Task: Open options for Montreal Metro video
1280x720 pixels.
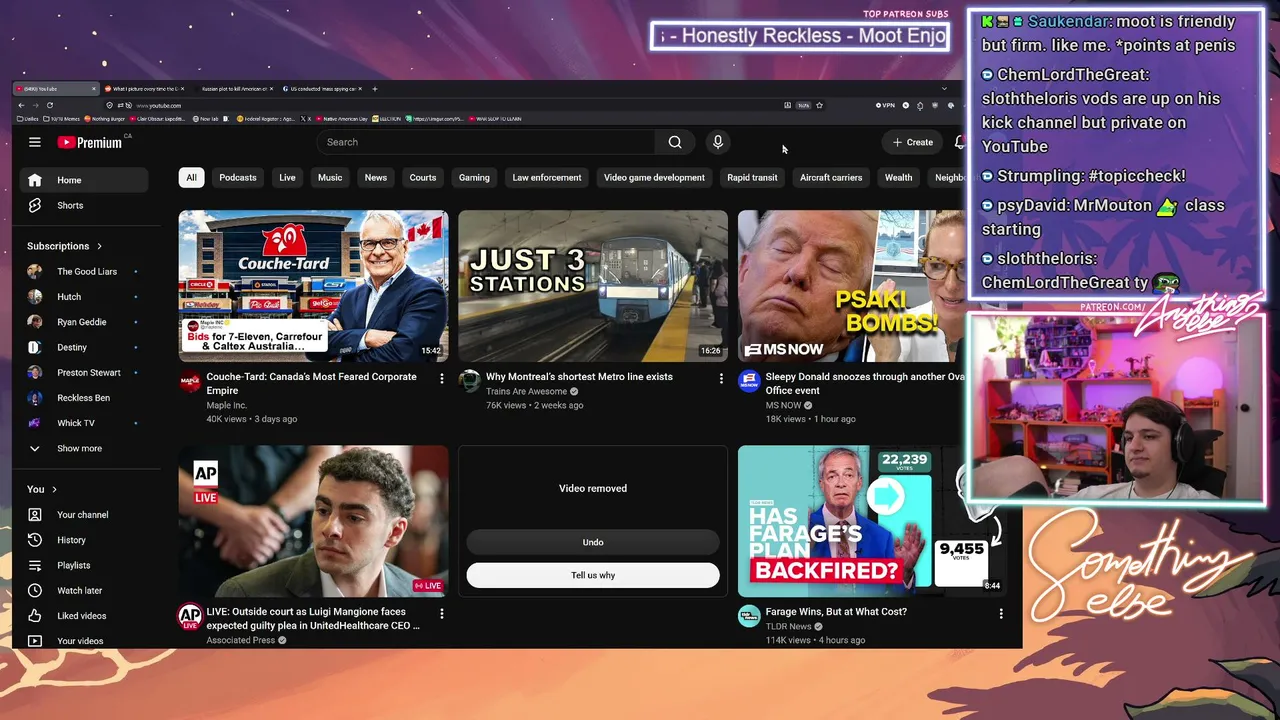Action: click(x=721, y=378)
